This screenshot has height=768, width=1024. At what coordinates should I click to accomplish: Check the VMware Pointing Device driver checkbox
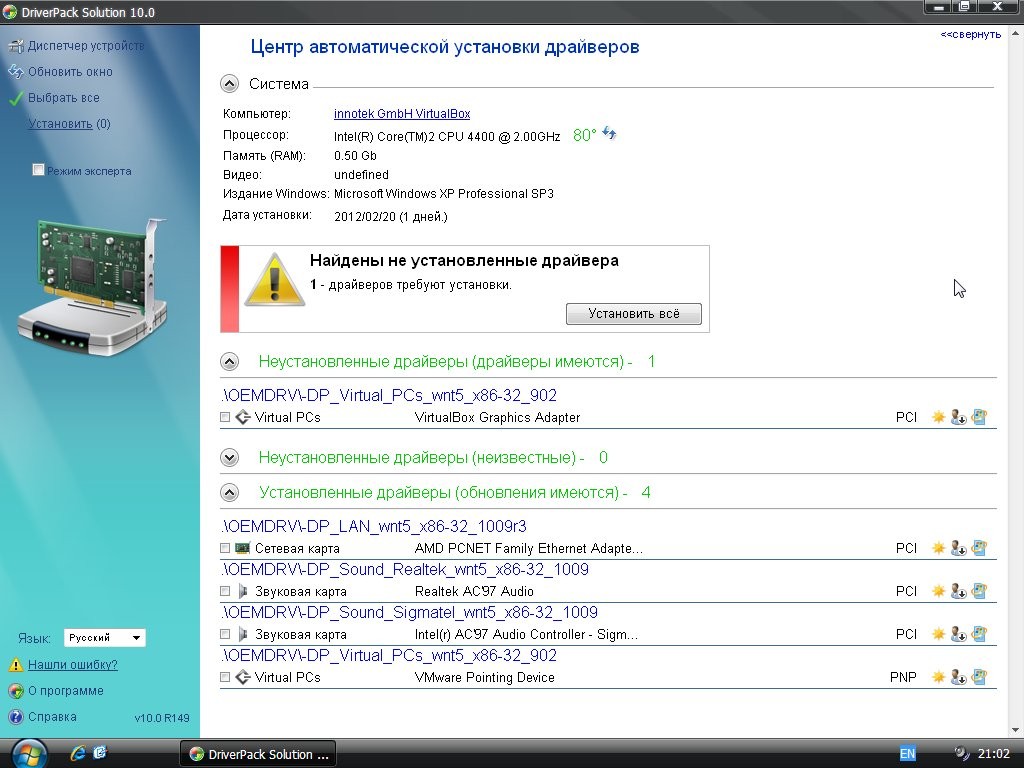225,677
